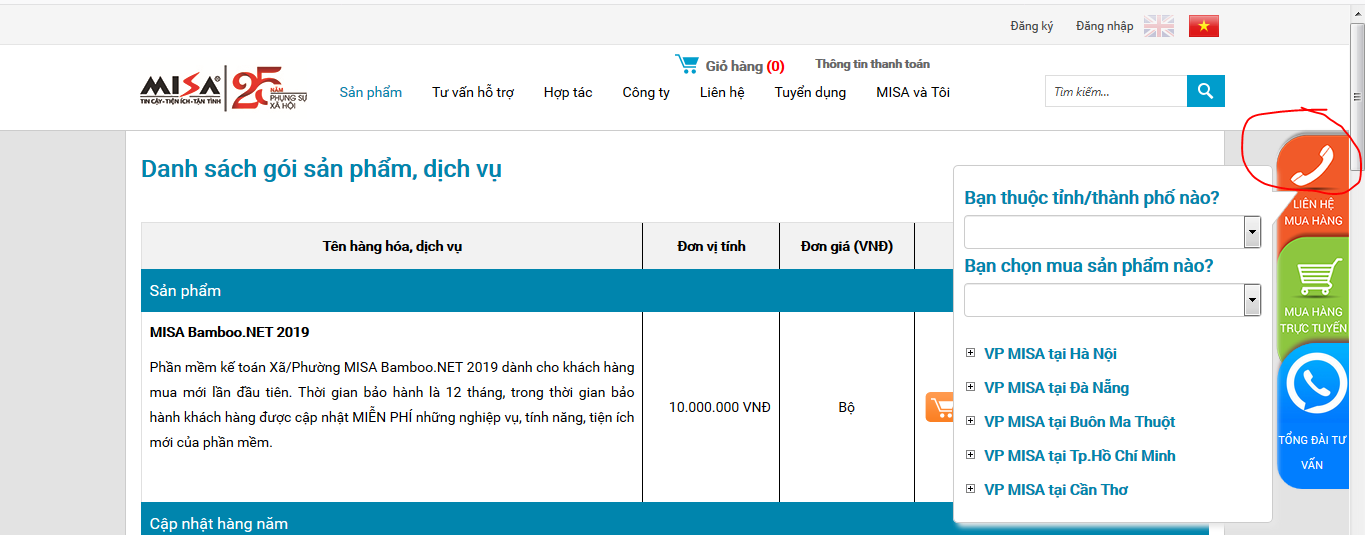Open the product selection dropdown
Image resolution: width=1365 pixels, height=535 pixels.
[x=1112, y=300]
